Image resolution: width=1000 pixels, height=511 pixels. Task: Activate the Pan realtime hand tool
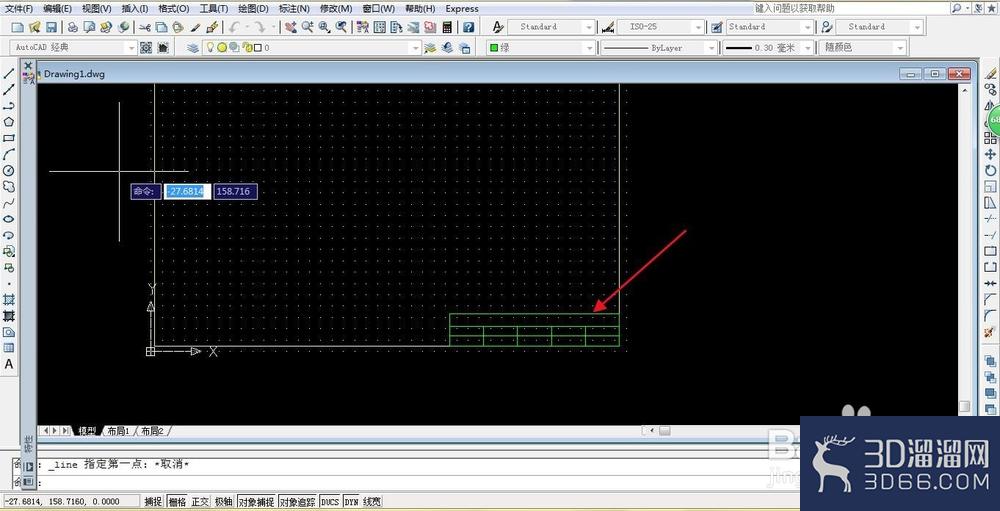[291, 27]
